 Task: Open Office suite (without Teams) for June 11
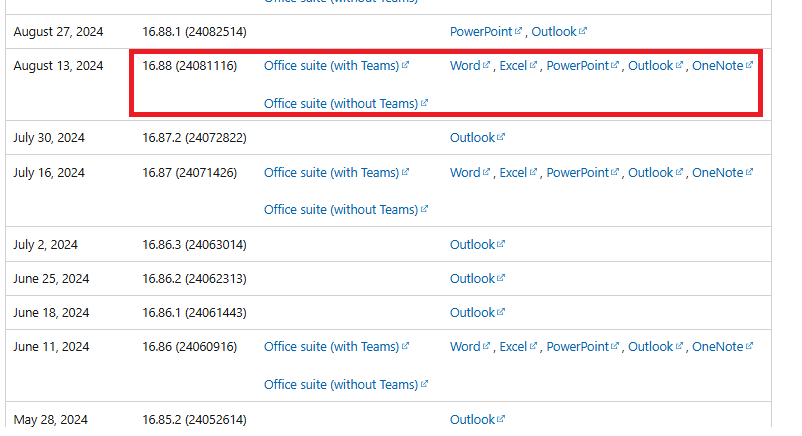pos(346,385)
